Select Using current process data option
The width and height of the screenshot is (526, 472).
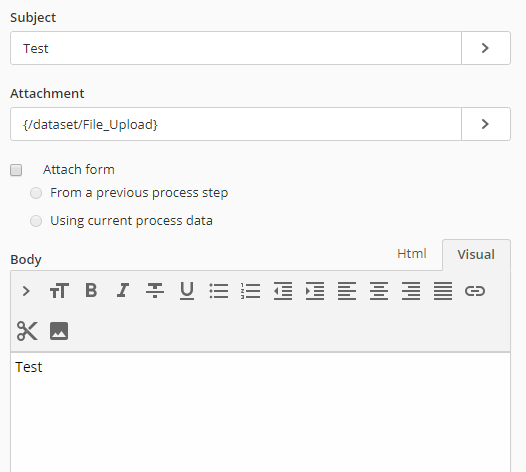36,221
